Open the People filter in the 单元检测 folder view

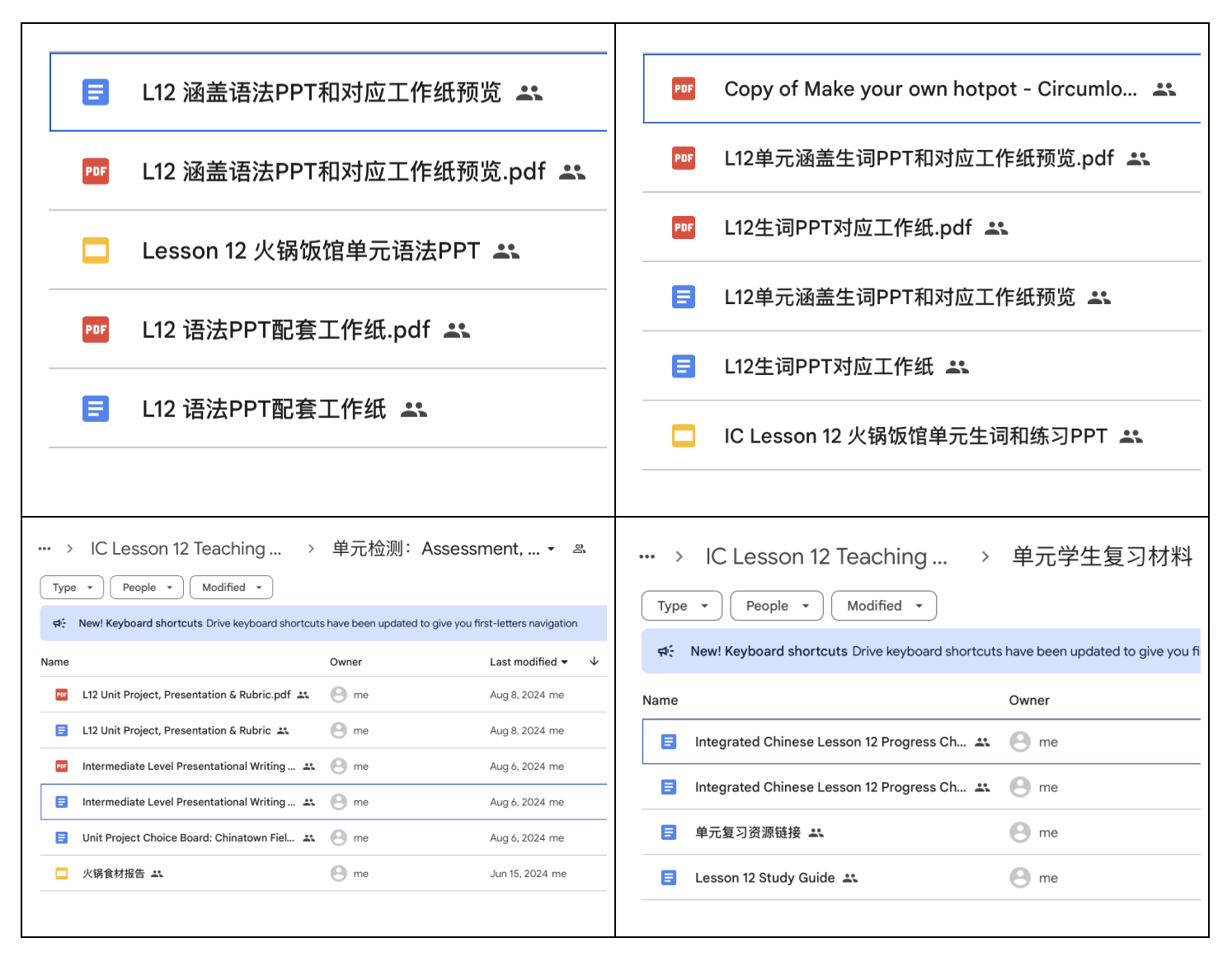pos(147,588)
